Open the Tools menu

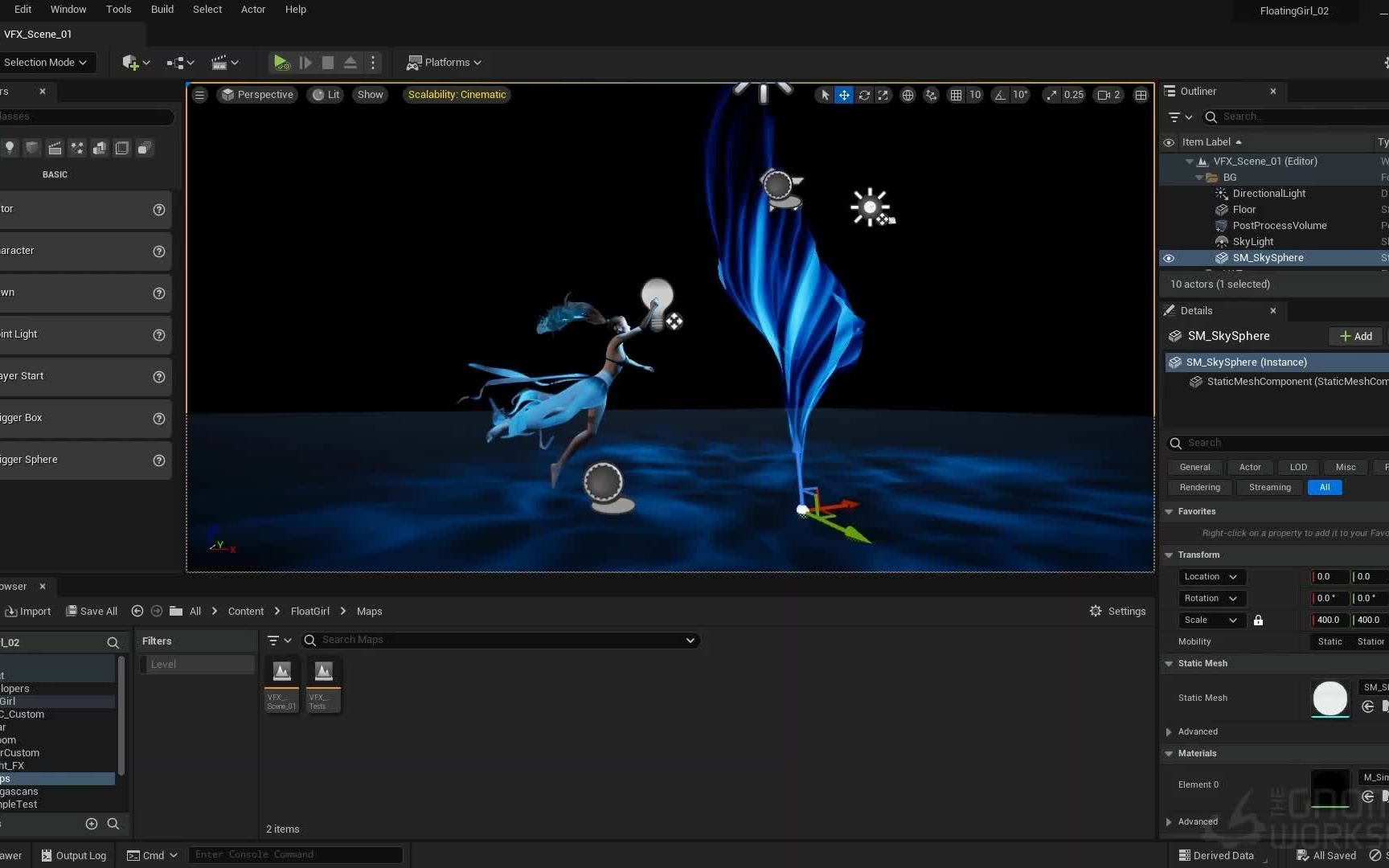(118, 9)
